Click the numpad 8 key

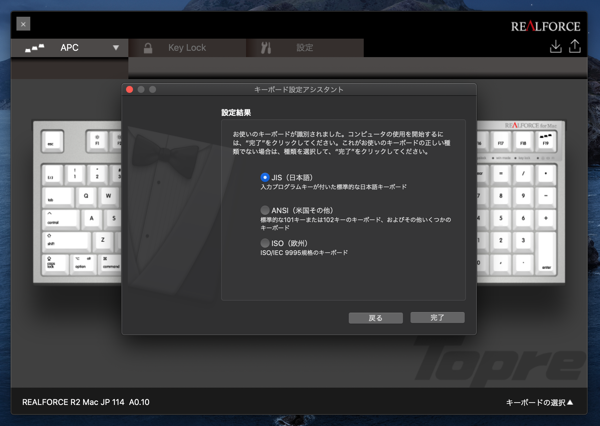[x=501, y=196]
